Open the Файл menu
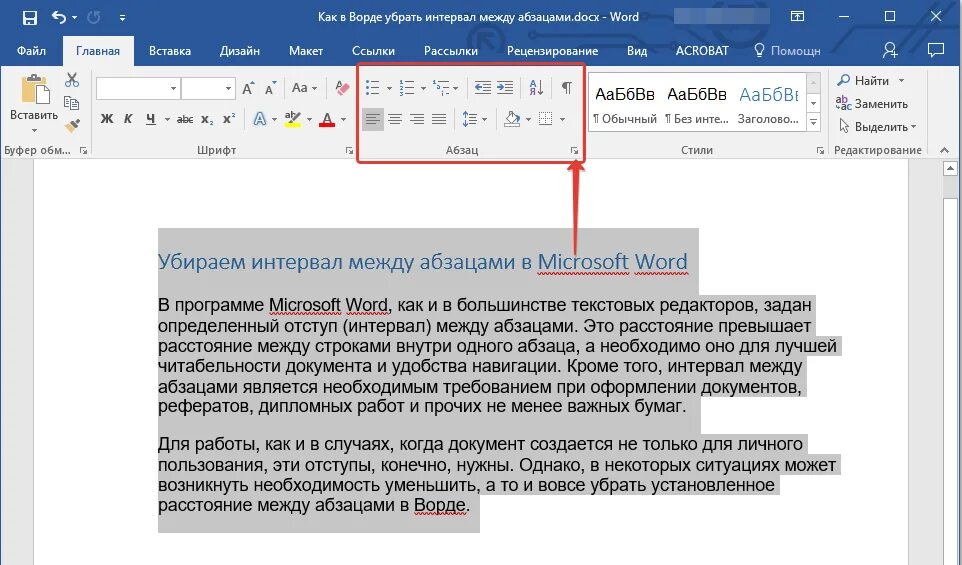Viewport: 962px width, 565px height. point(31,51)
